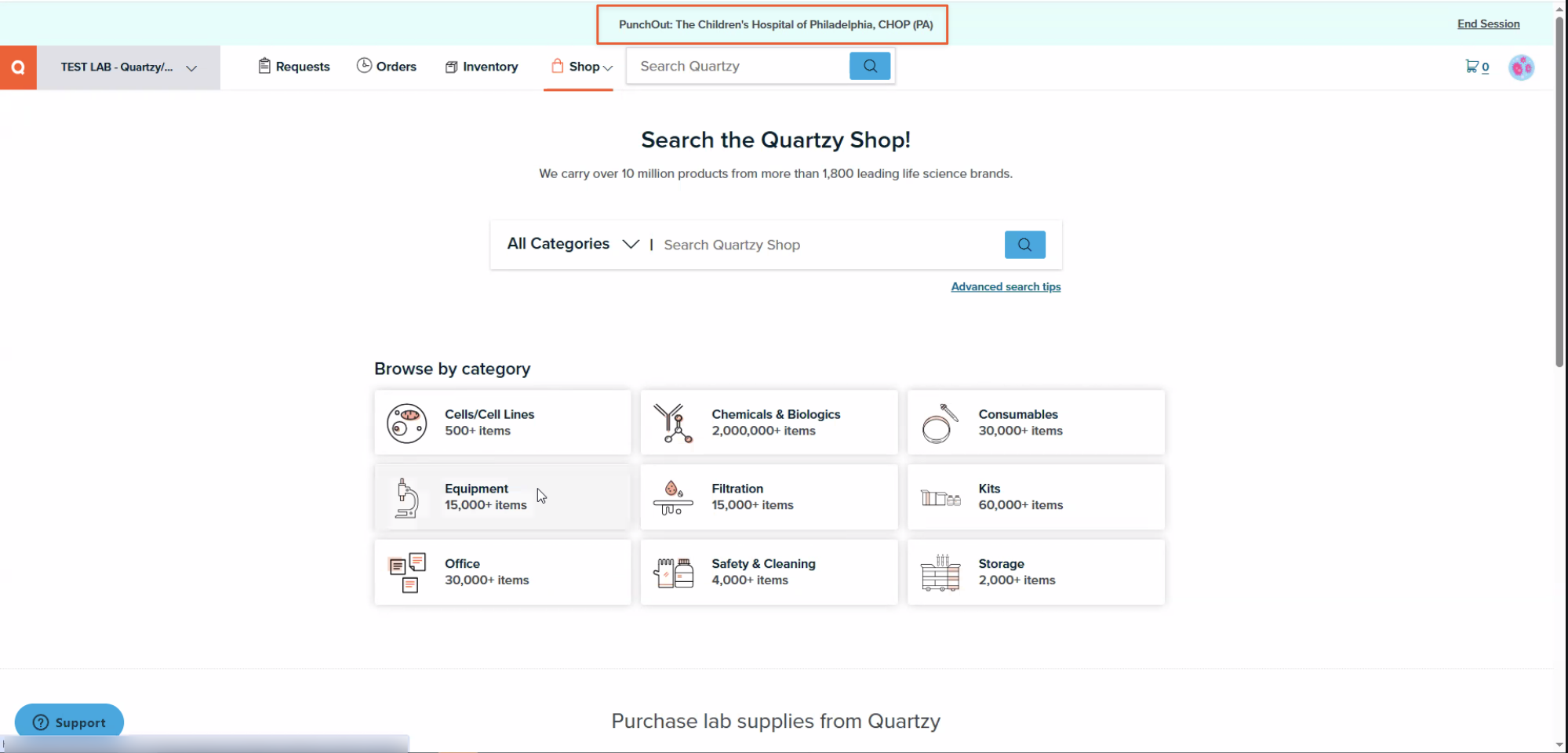Click the 500+ items count text

pyautogui.click(x=478, y=431)
